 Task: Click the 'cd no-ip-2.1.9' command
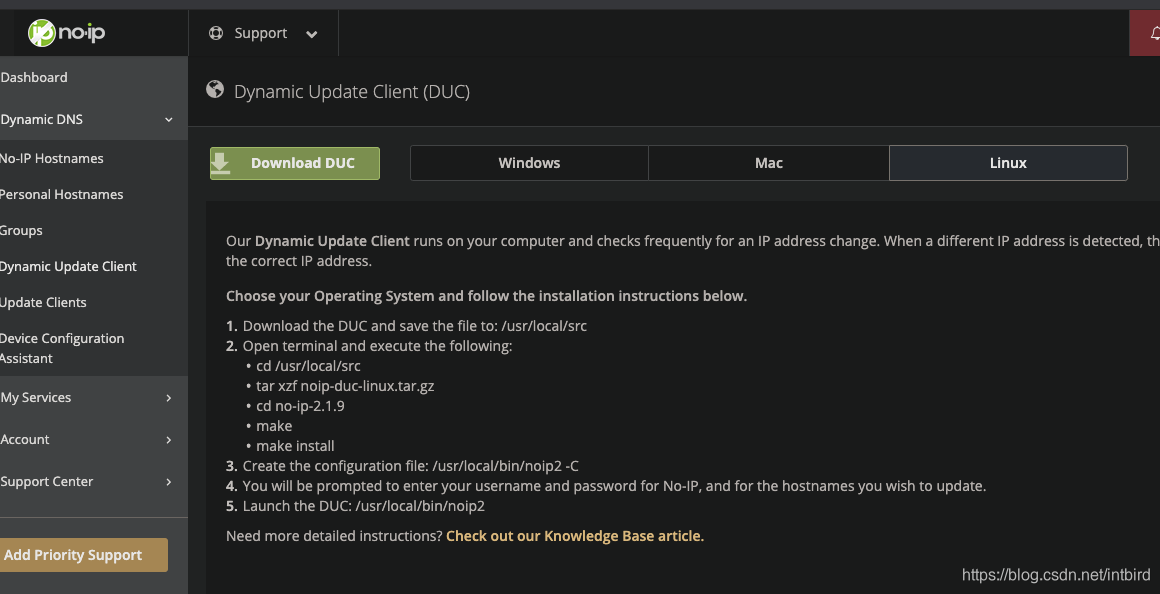pyautogui.click(x=300, y=405)
